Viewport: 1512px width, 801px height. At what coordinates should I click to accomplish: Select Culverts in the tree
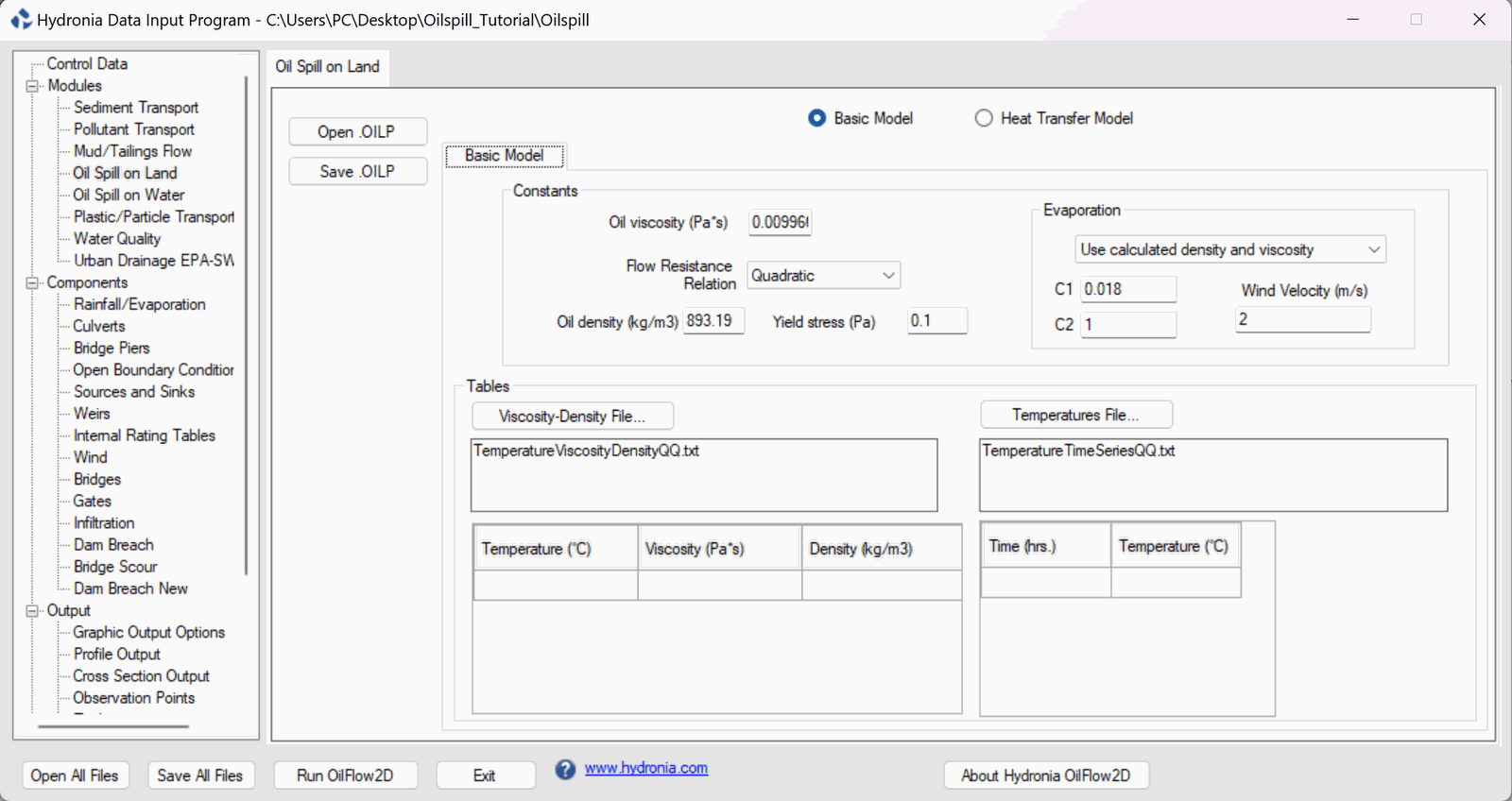(99, 326)
